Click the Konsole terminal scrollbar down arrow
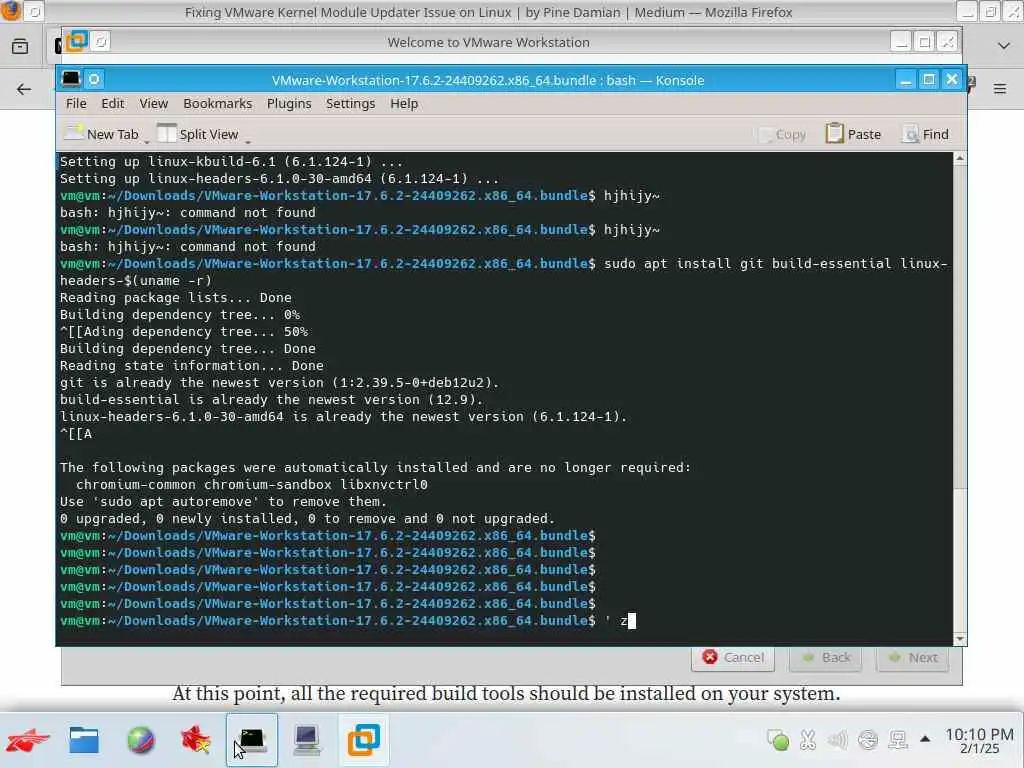This screenshot has height=768, width=1024. 959,639
